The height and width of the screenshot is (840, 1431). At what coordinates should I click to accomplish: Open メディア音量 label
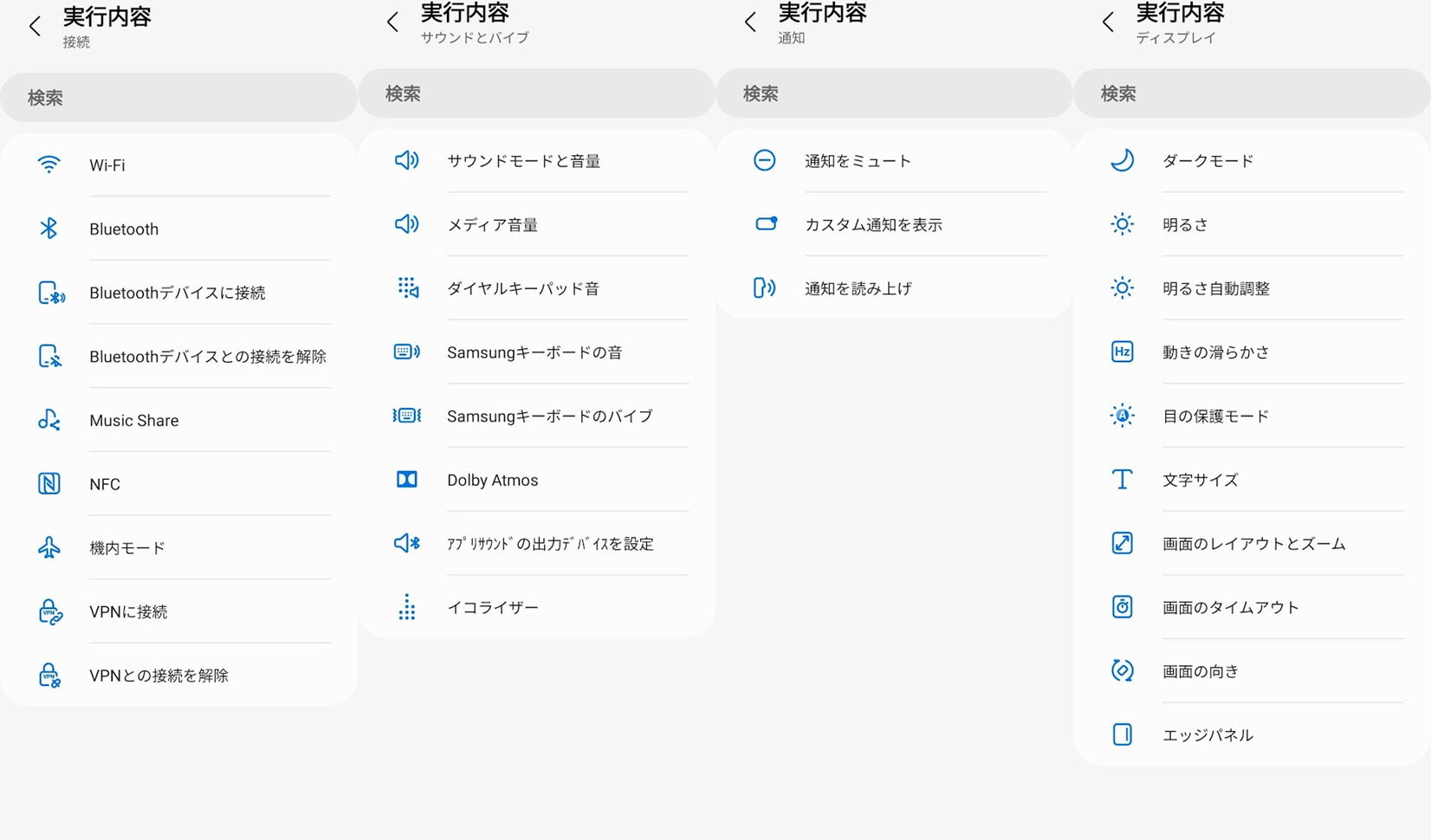tap(493, 225)
